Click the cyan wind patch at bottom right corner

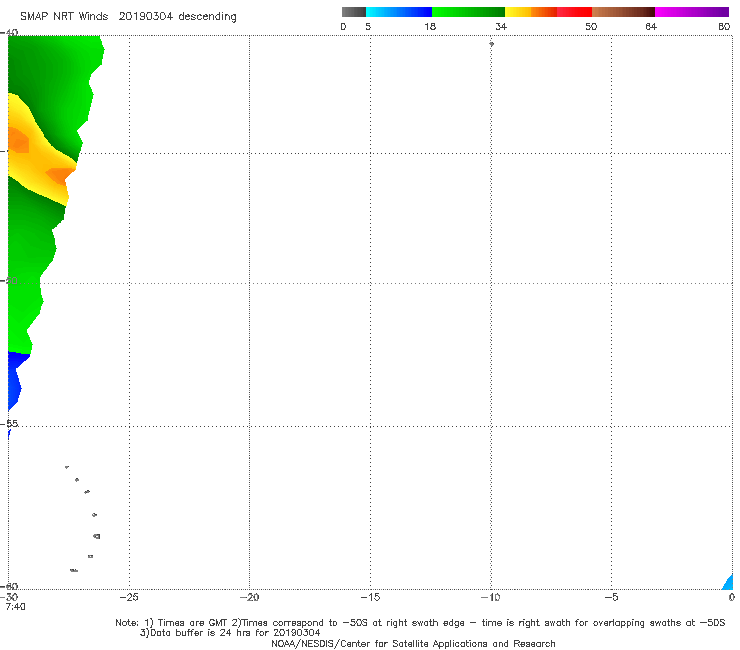point(728,582)
